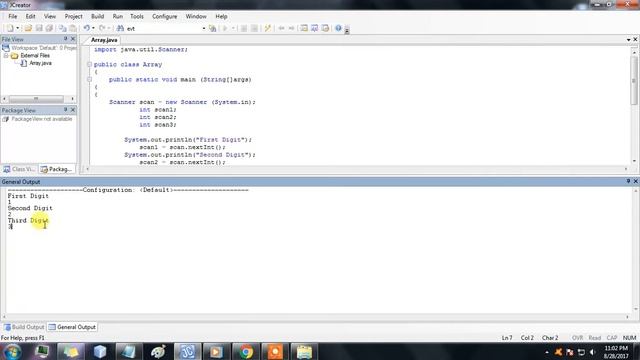Viewport: 640px width, 360px height.
Task: Click the 'Second Digit' output line
Action: [x=30, y=208]
